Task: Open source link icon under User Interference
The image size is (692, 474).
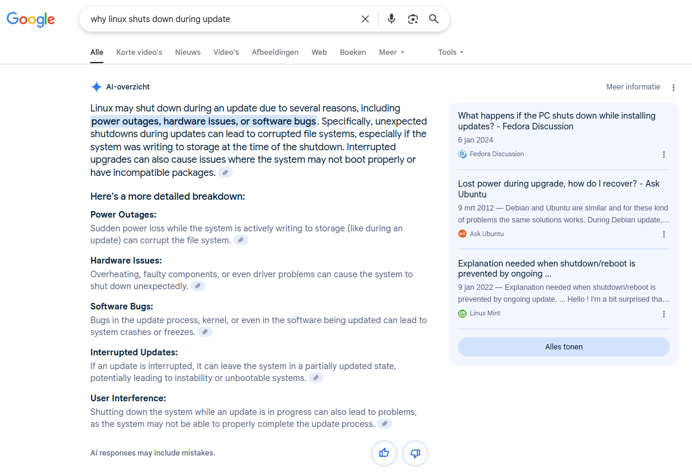Action: pos(385,424)
